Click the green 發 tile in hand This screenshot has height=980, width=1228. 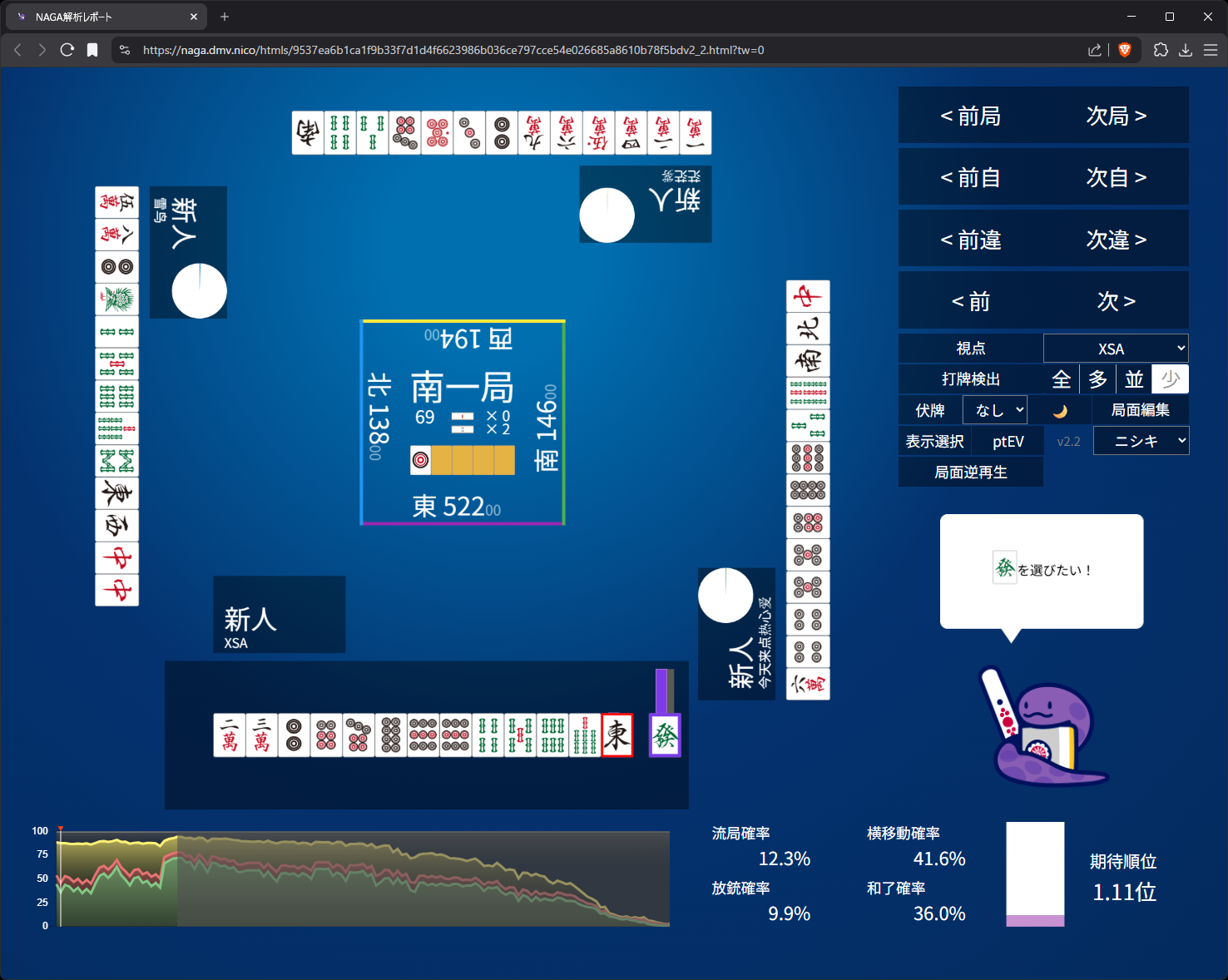tap(665, 735)
